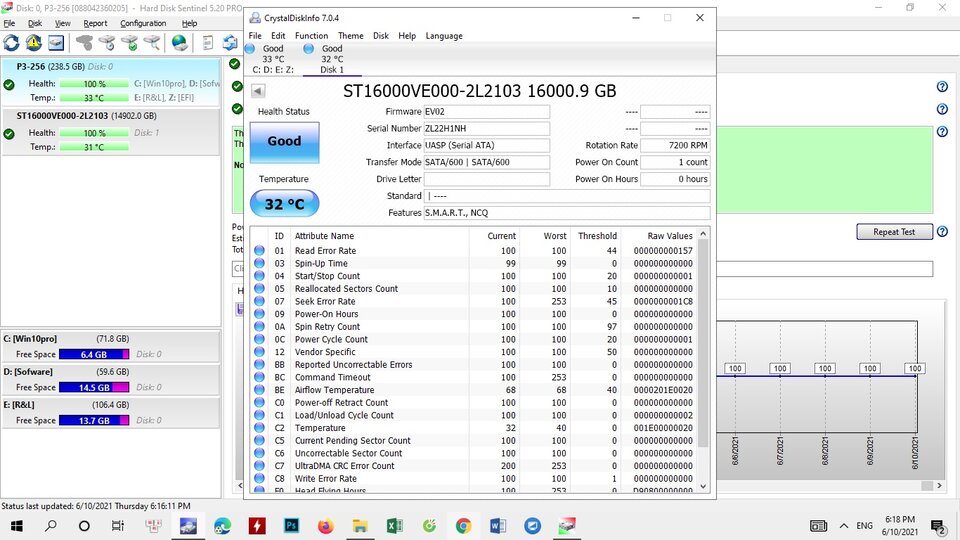Open Windows Start menu
The width and height of the screenshot is (960, 540).
coord(17,525)
